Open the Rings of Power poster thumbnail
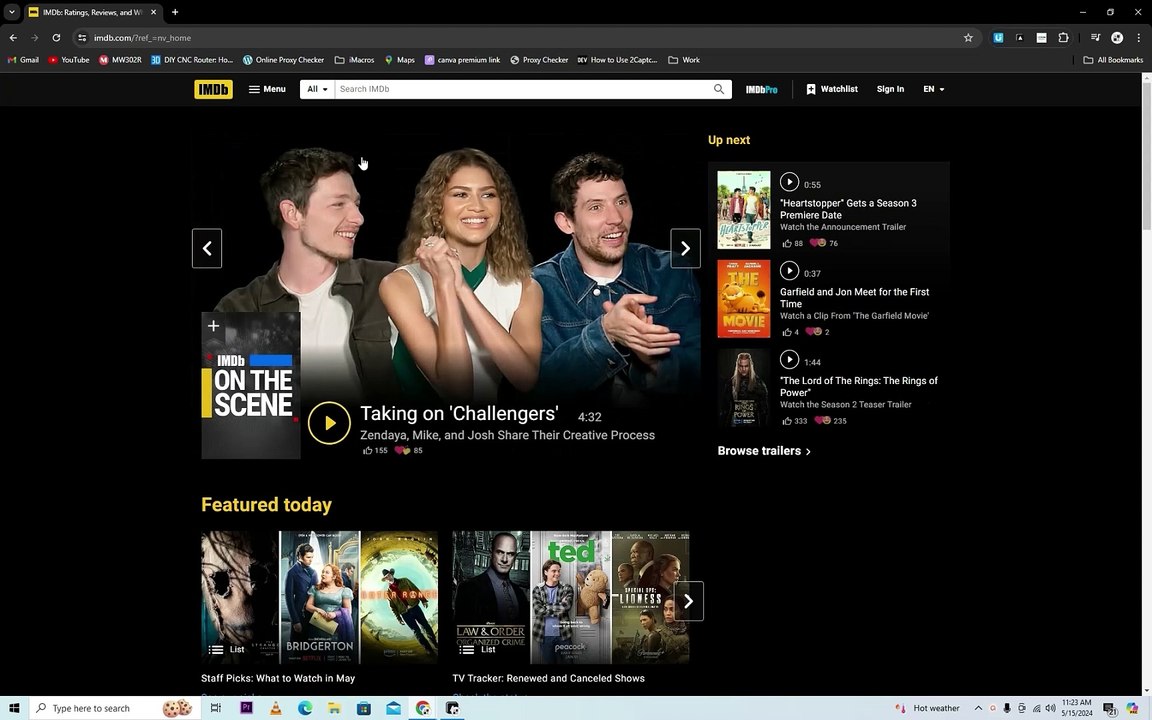This screenshot has width=1152, height=720. [x=744, y=388]
